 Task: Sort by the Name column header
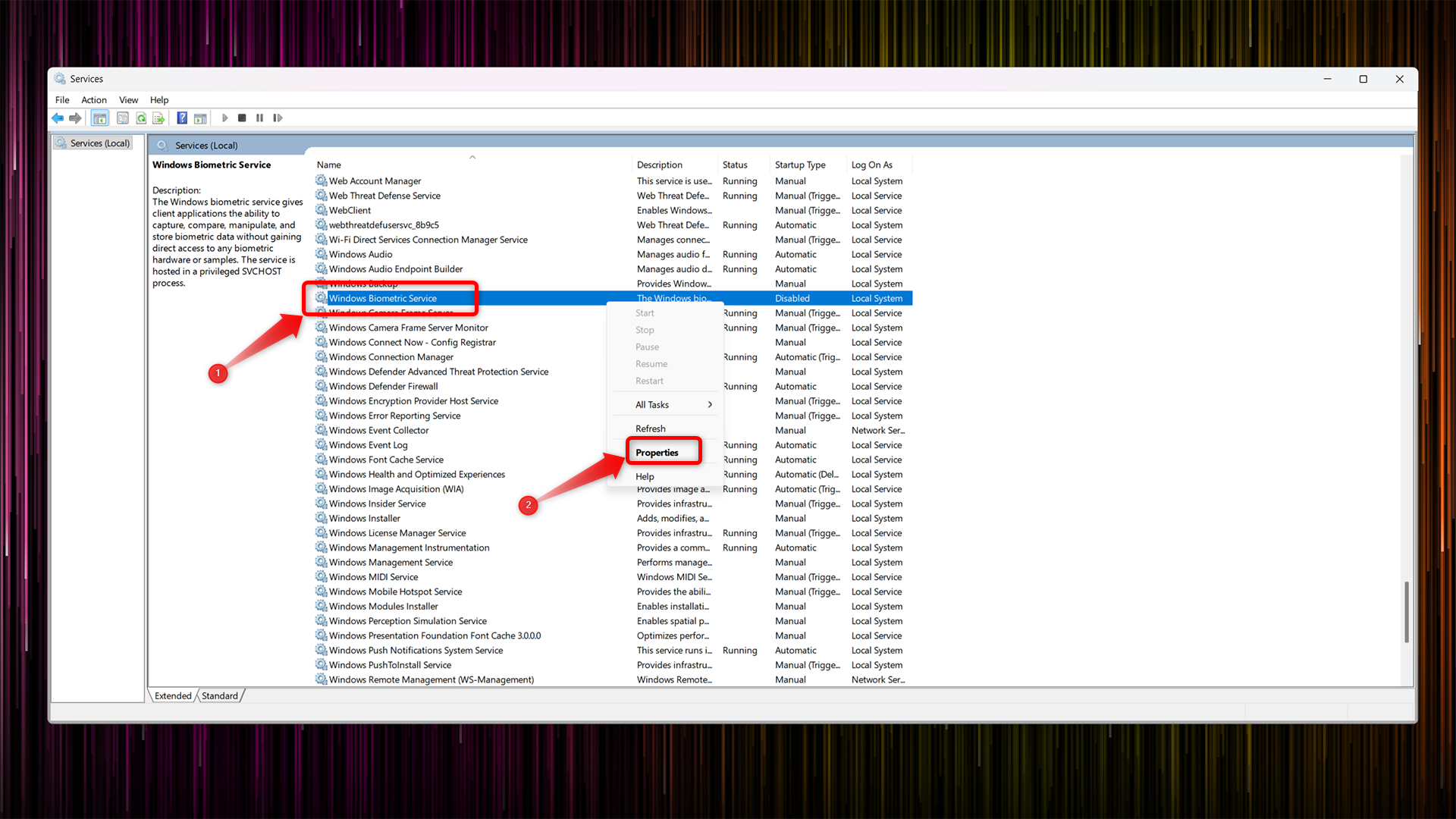tap(472, 165)
